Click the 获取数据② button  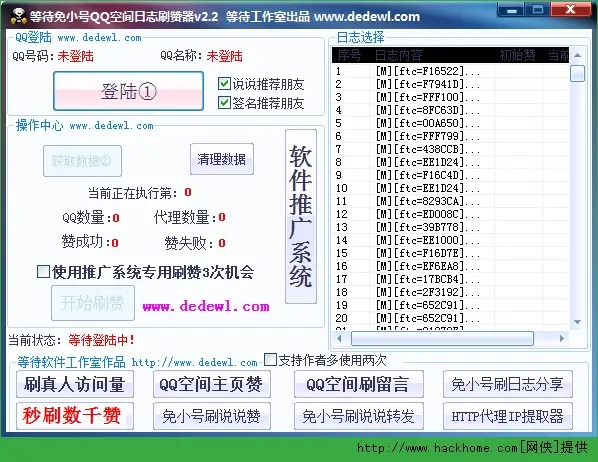82,161
